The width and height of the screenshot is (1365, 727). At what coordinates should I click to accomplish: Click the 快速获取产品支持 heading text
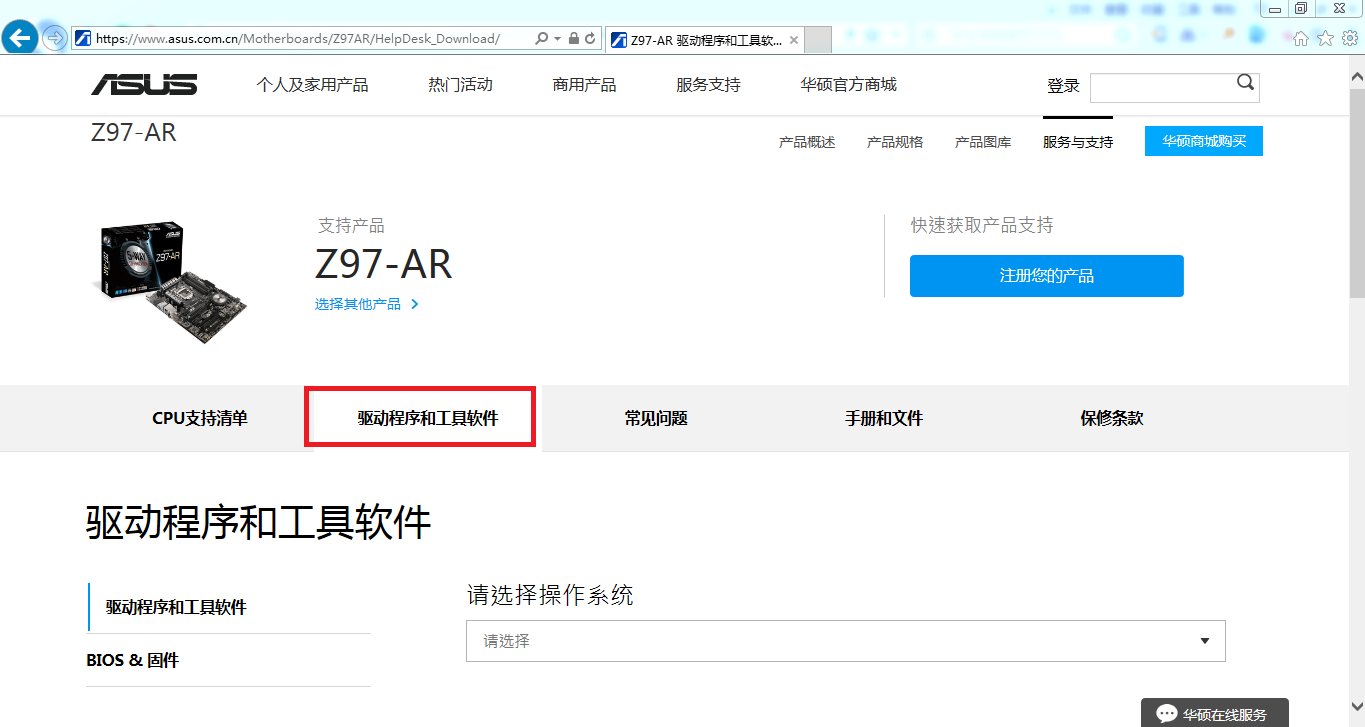pyautogui.click(x=982, y=225)
